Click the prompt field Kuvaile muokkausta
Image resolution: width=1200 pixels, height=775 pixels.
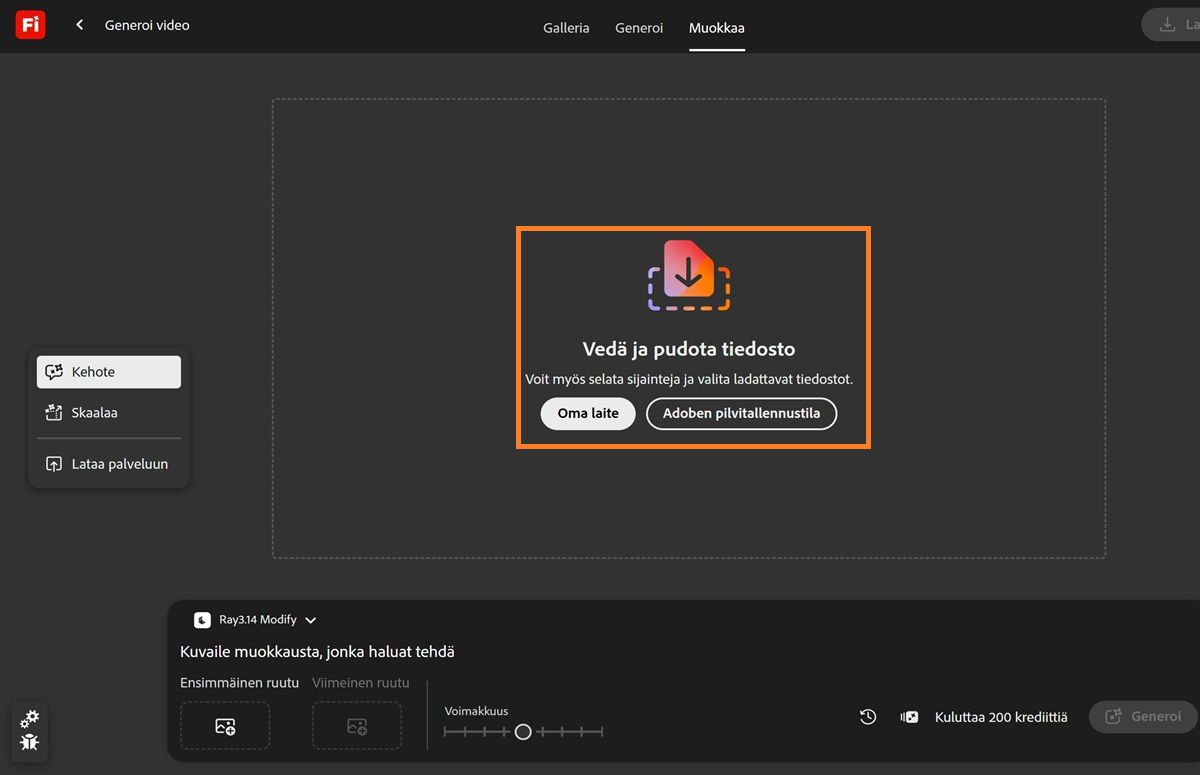click(318, 652)
